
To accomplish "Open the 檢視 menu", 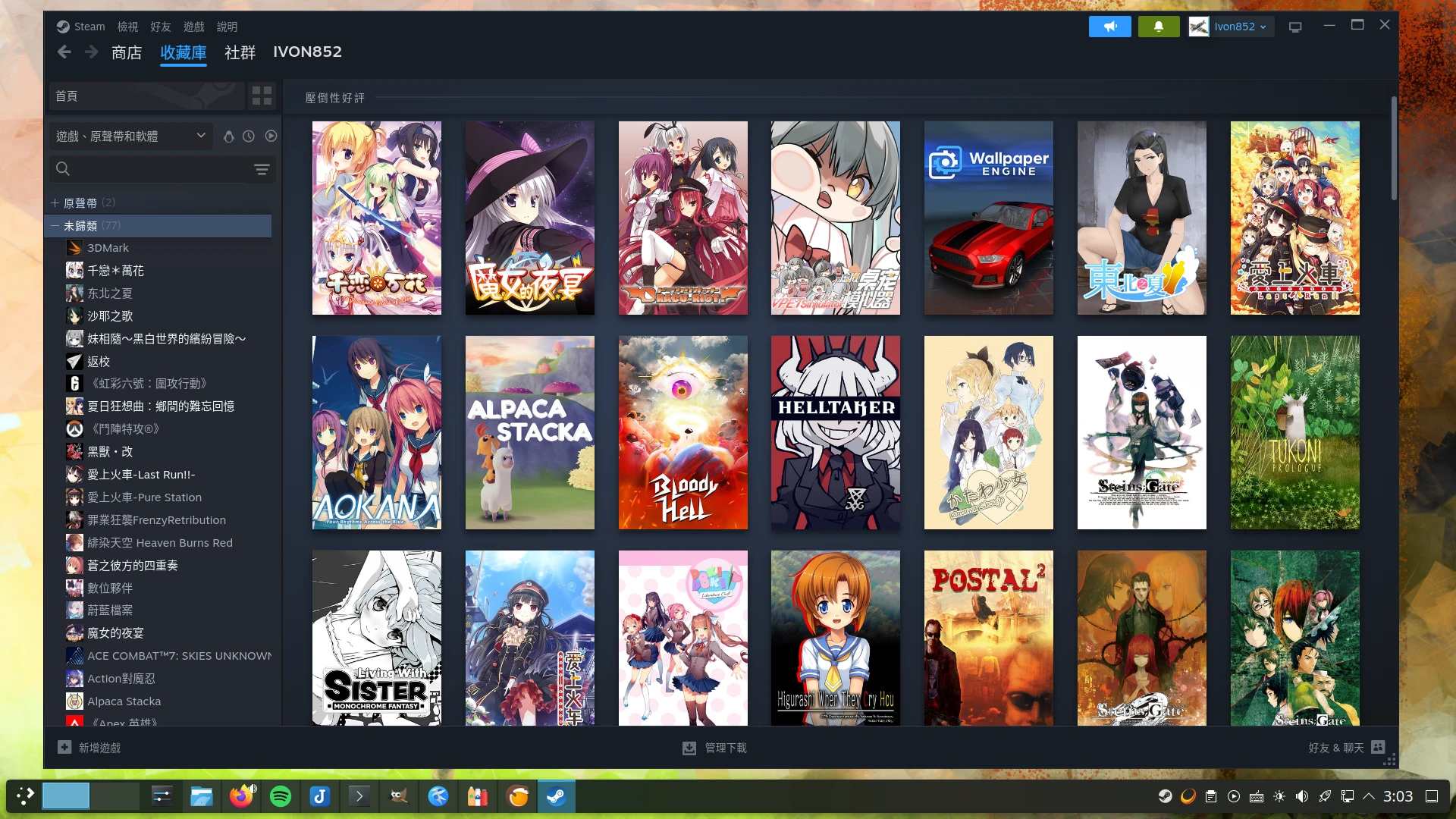I will pyautogui.click(x=127, y=27).
